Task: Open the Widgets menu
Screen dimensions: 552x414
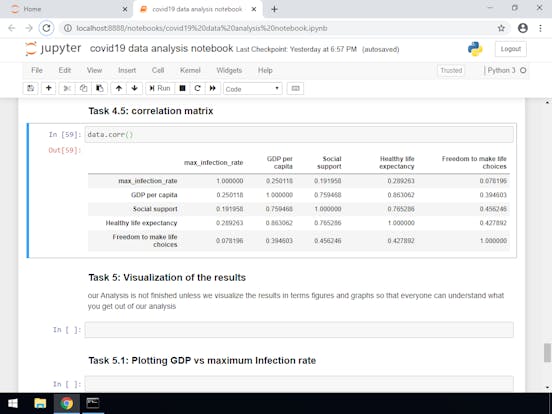Action: click(x=229, y=70)
